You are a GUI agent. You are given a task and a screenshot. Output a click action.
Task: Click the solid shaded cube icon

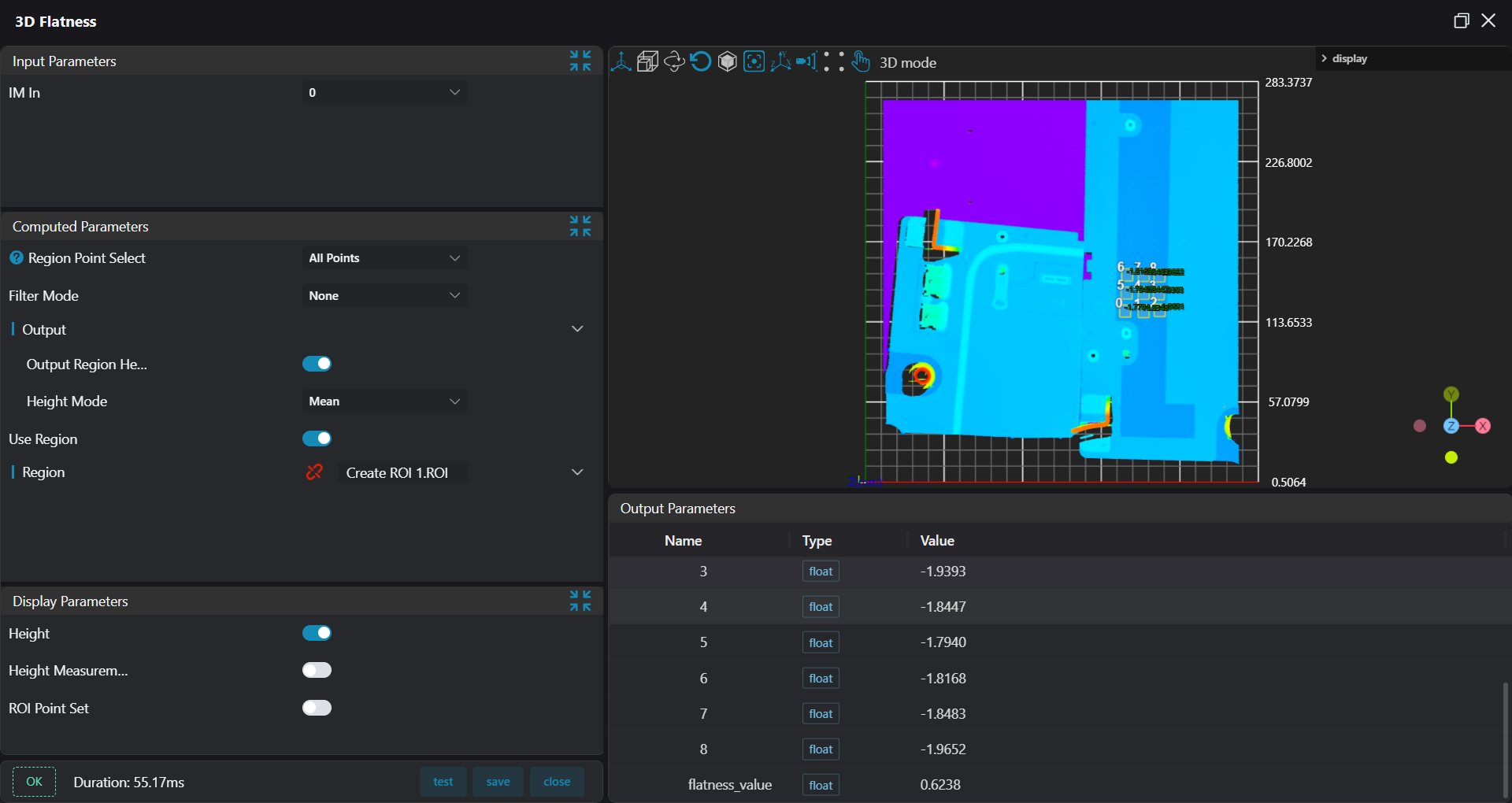point(728,62)
